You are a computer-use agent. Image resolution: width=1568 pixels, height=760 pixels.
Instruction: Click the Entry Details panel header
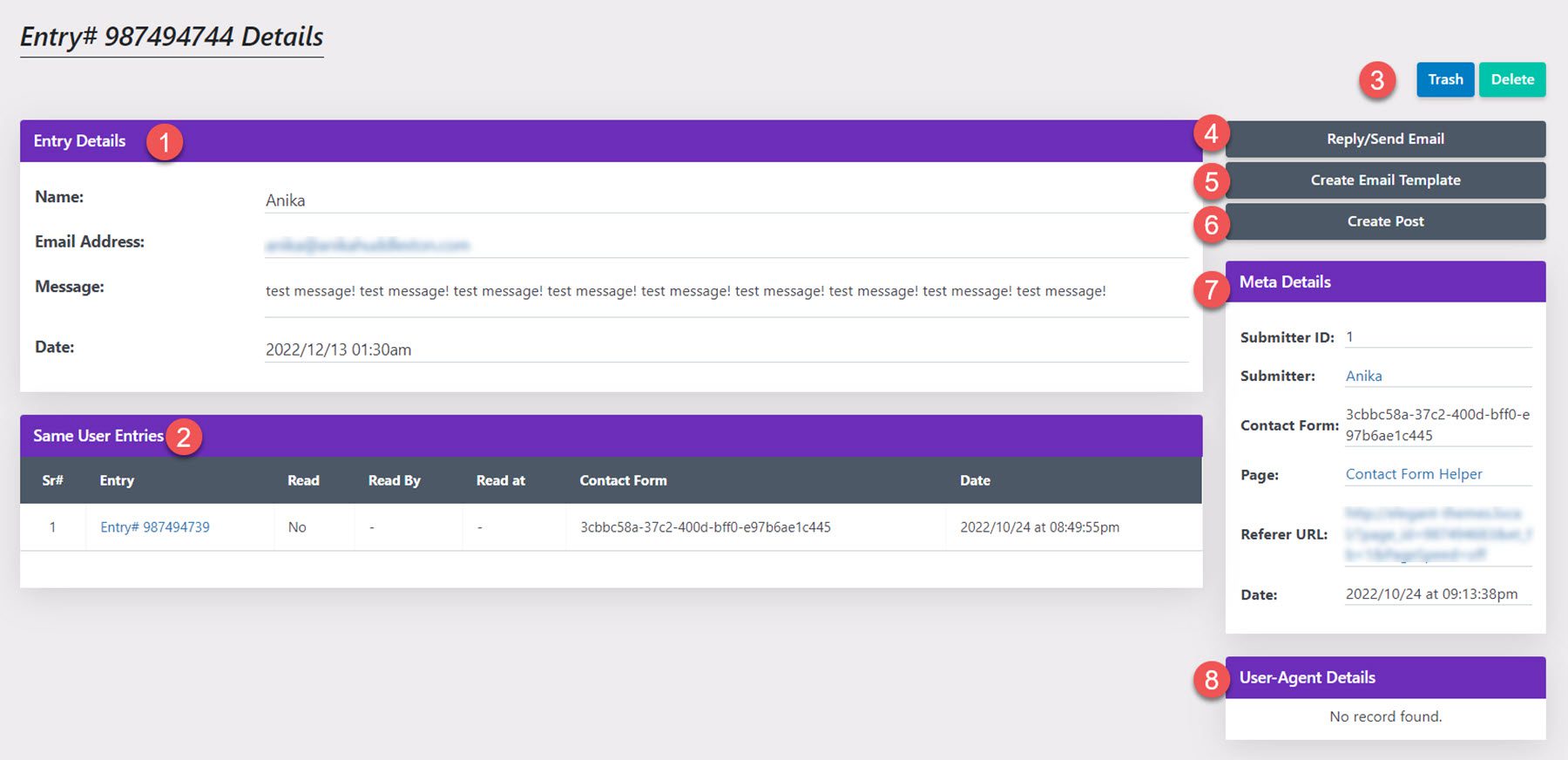click(611, 141)
